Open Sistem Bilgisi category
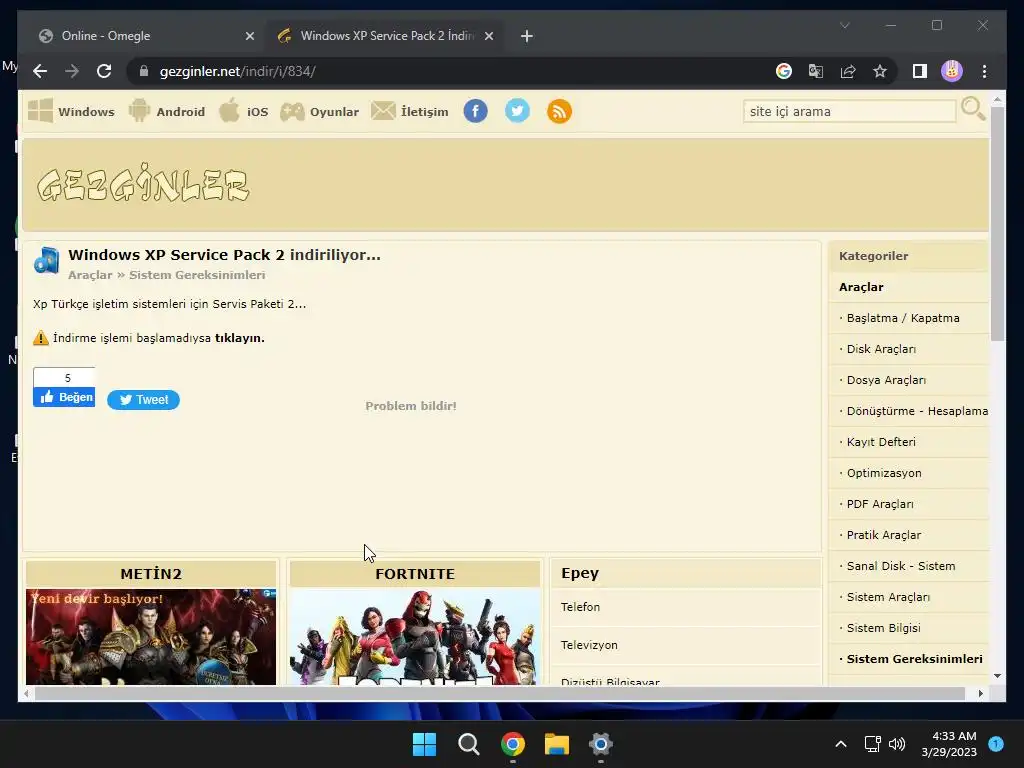This screenshot has height=768, width=1024. [884, 628]
